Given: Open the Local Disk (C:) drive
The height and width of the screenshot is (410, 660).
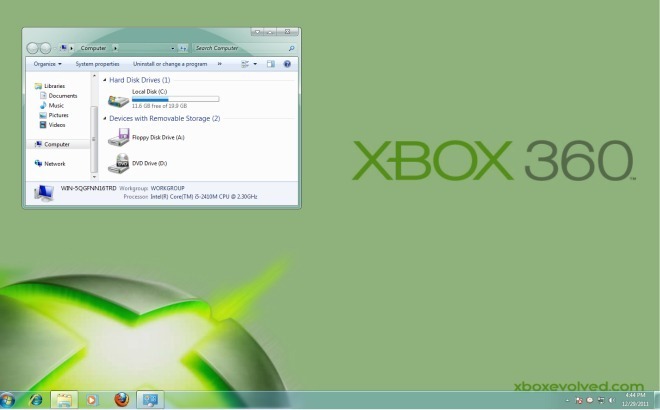Looking at the screenshot, I should [x=163, y=99].
